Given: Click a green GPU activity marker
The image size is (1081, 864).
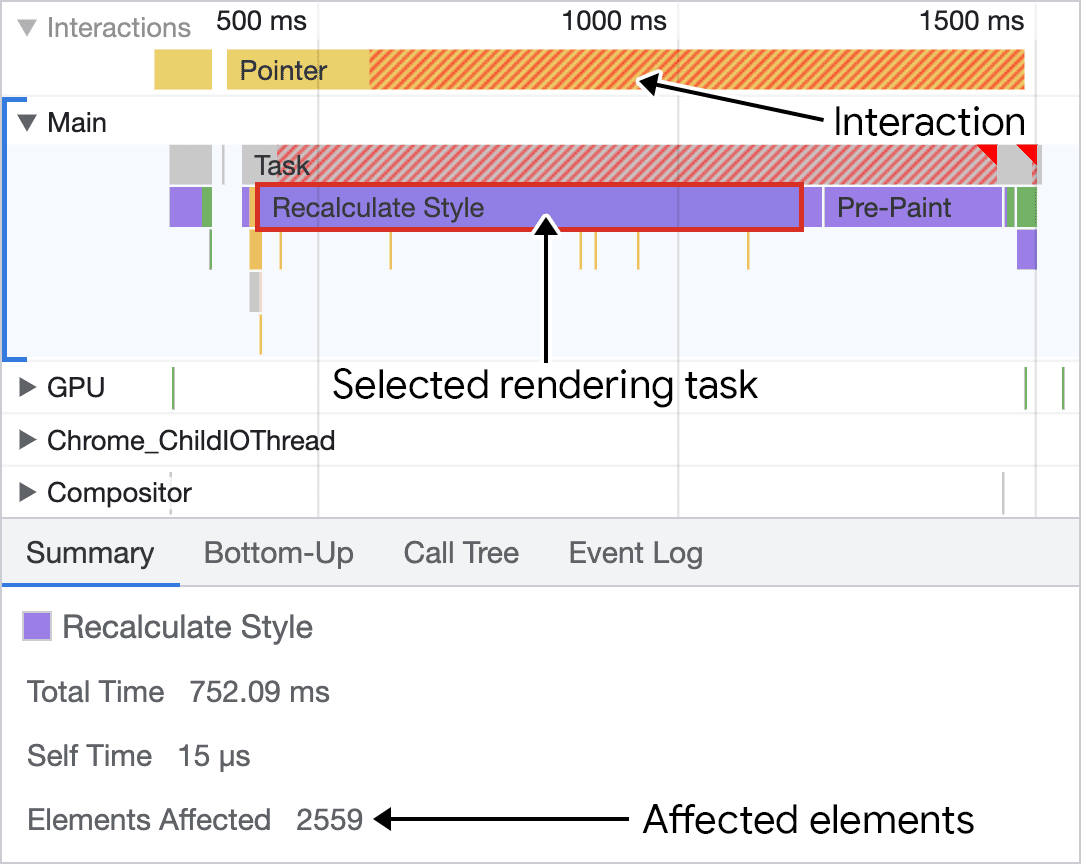Looking at the screenshot, I should click(x=175, y=387).
